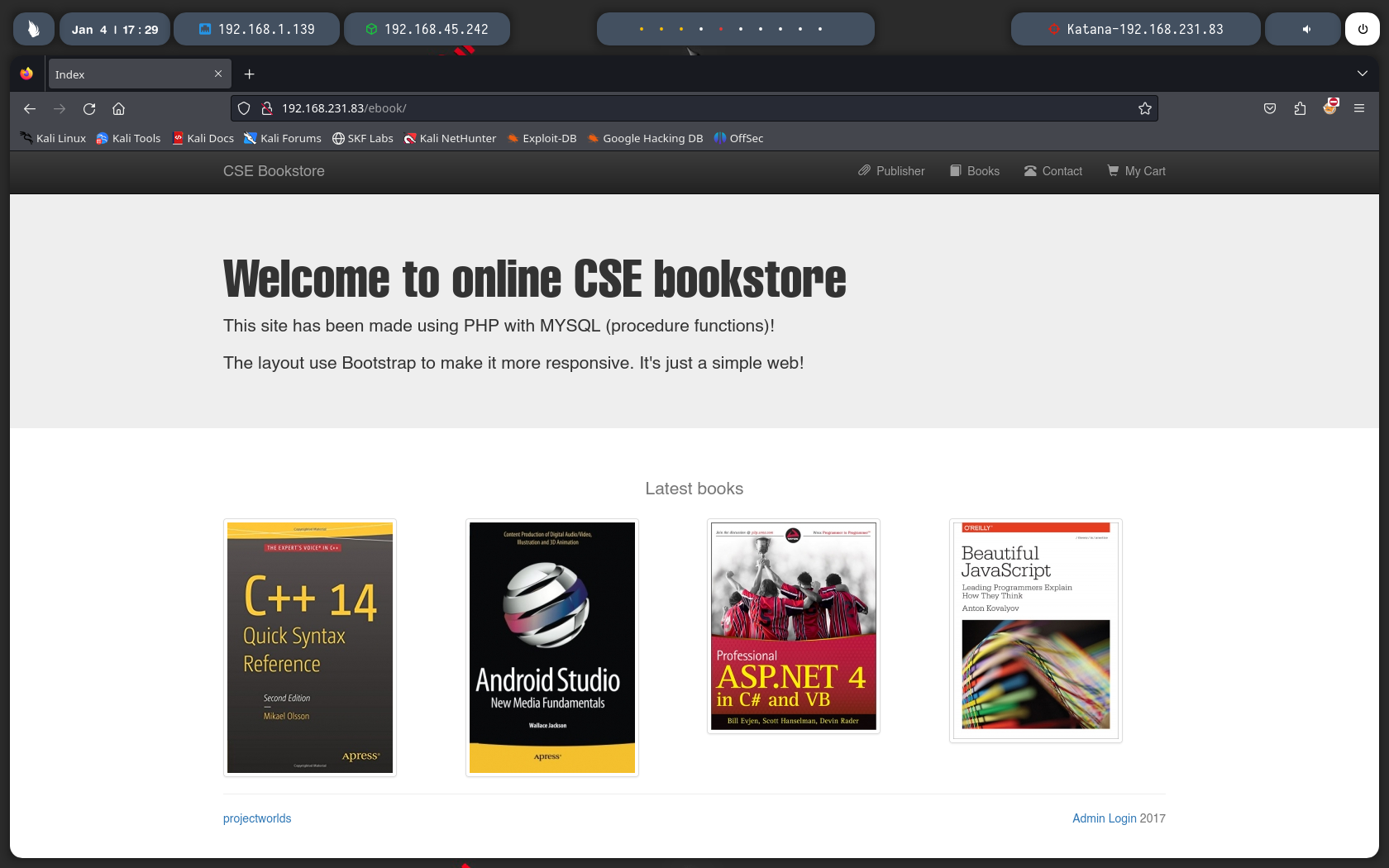Click the tracking protection shield icon

coord(244,108)
